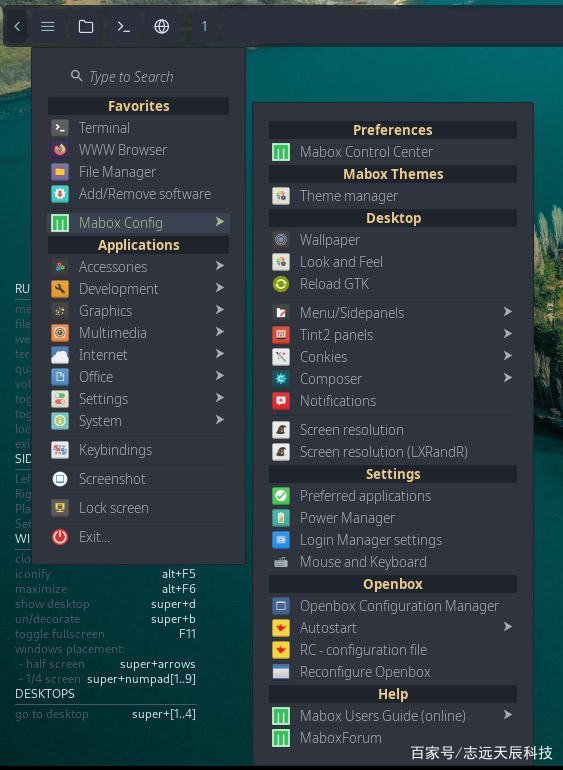Click the Notifications red icon
The width and height of the screenshot is (563, 770).
[x=281, y=401]
